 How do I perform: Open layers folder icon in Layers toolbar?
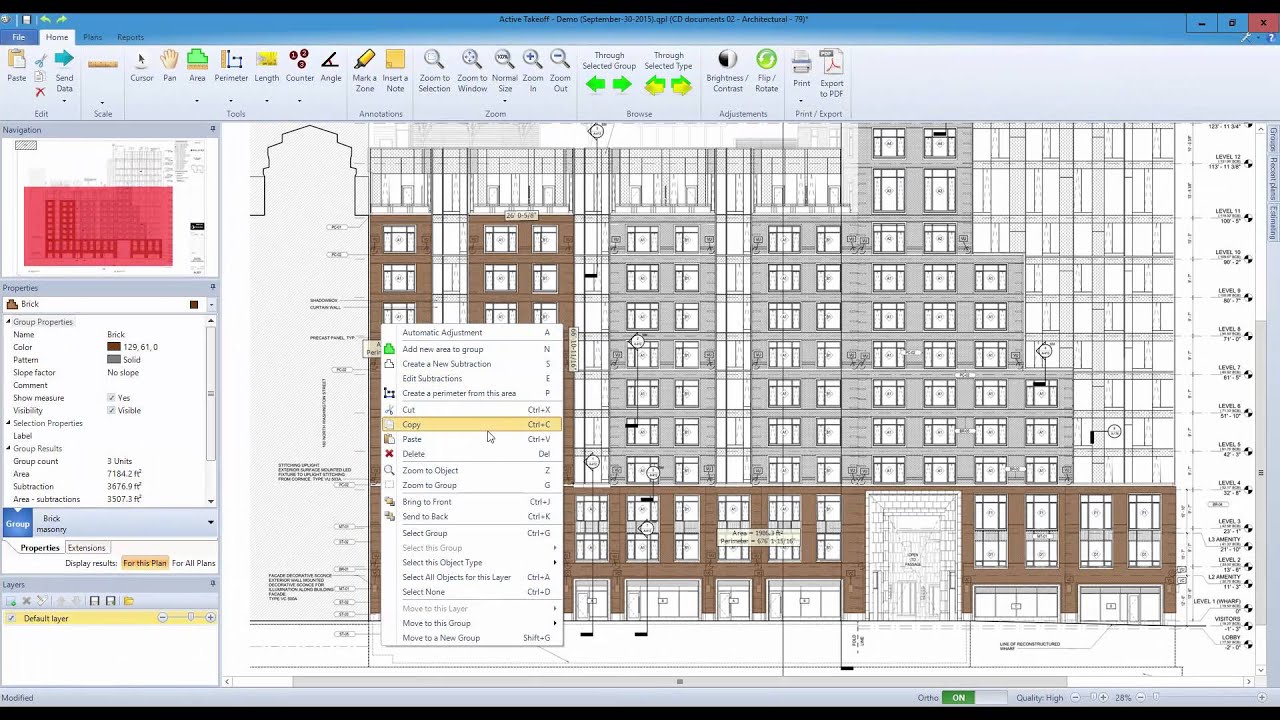pyautogui.click(x=129, y=601)
